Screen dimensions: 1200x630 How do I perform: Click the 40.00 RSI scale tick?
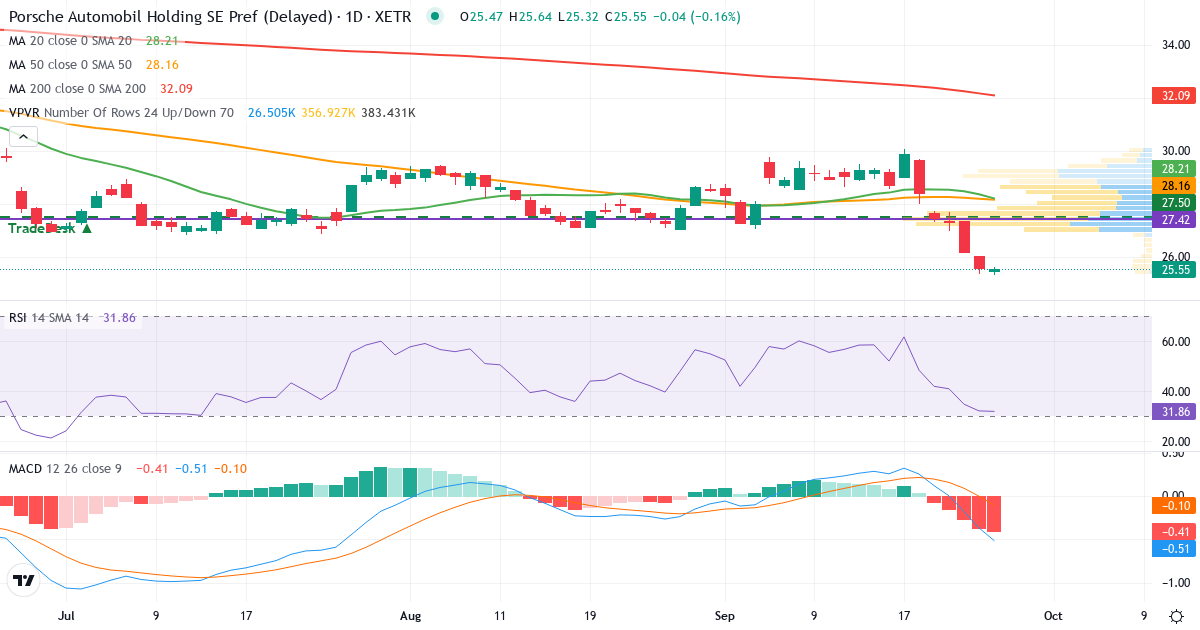(x=1176, y=391)
